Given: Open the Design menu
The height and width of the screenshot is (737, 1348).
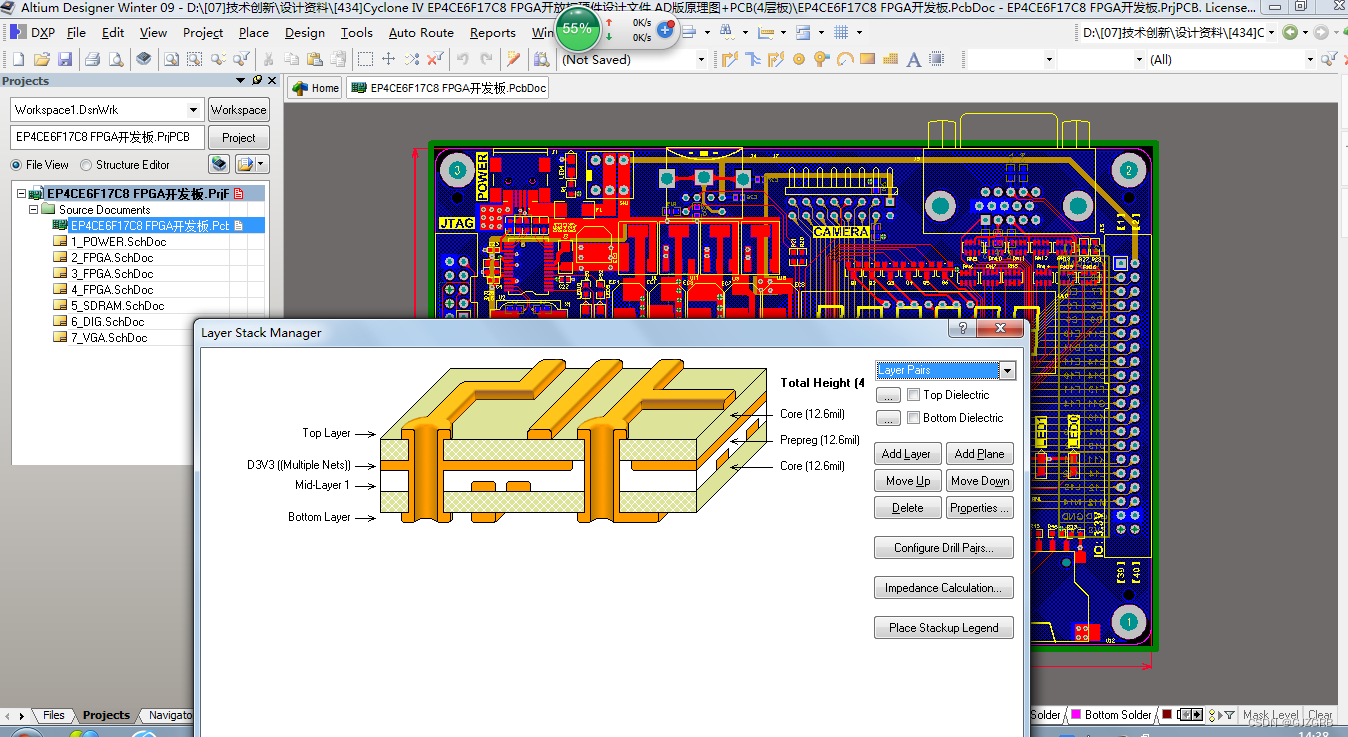Looking at the screenshot, I should click(304, 32).
